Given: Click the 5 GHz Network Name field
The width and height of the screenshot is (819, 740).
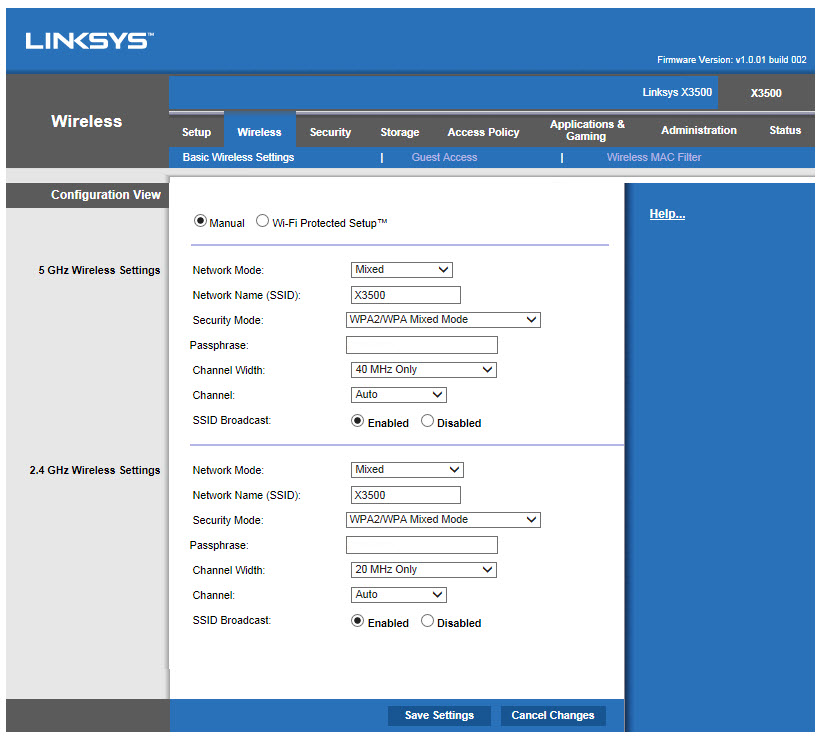Looking at the screenshot, I should [406, 295].
